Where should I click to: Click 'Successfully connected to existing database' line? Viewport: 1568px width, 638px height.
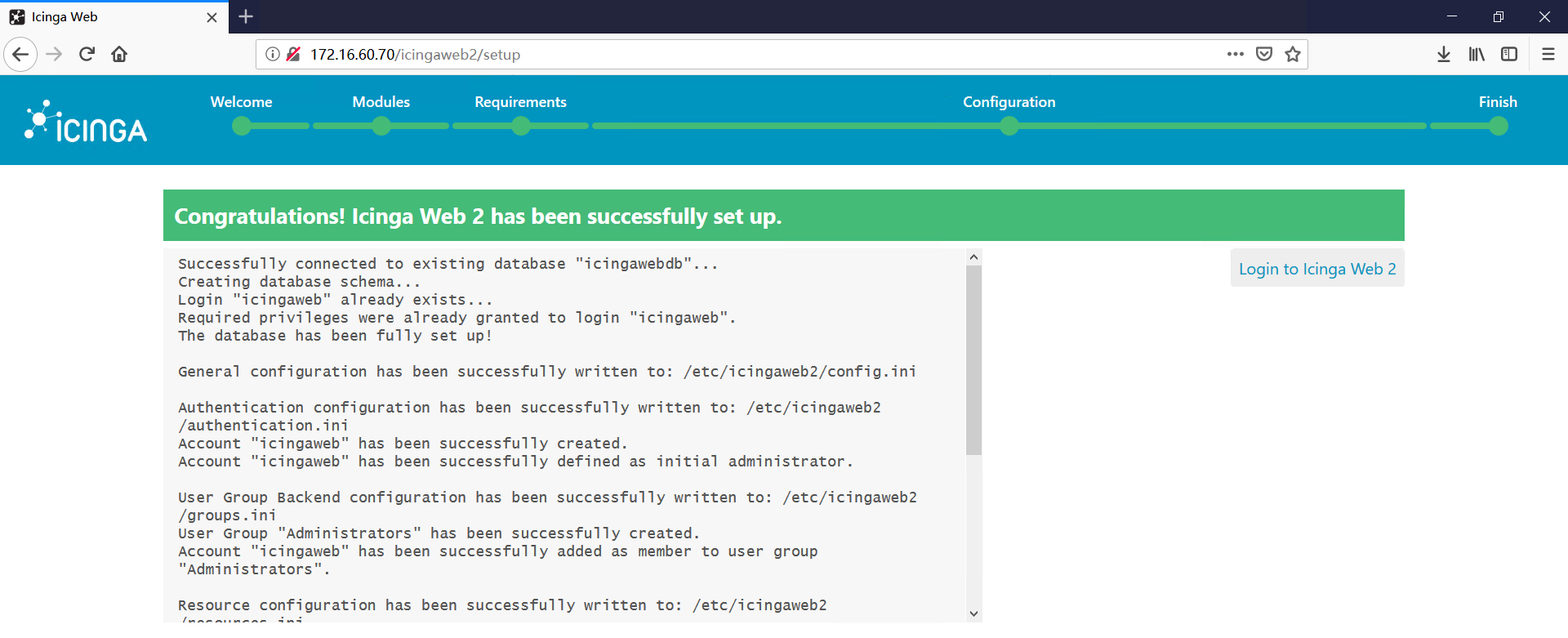448,264
